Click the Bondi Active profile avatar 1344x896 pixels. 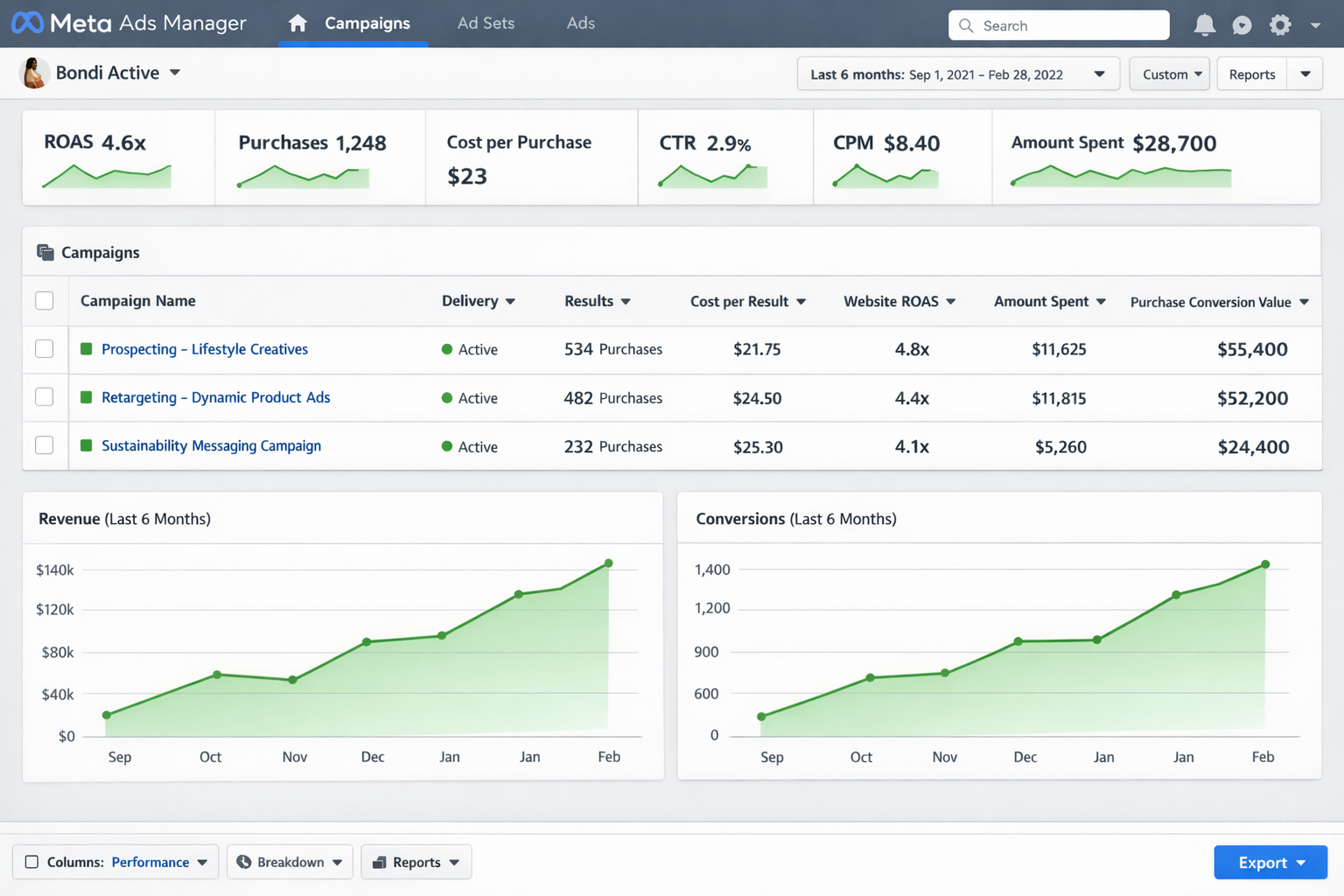click(x=33, y=73)
